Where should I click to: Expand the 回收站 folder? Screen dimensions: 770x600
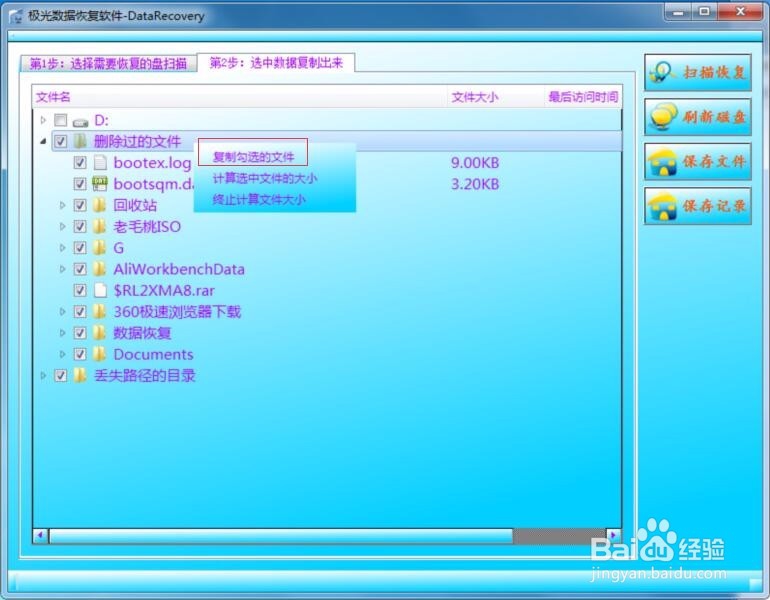pos(62,205)
